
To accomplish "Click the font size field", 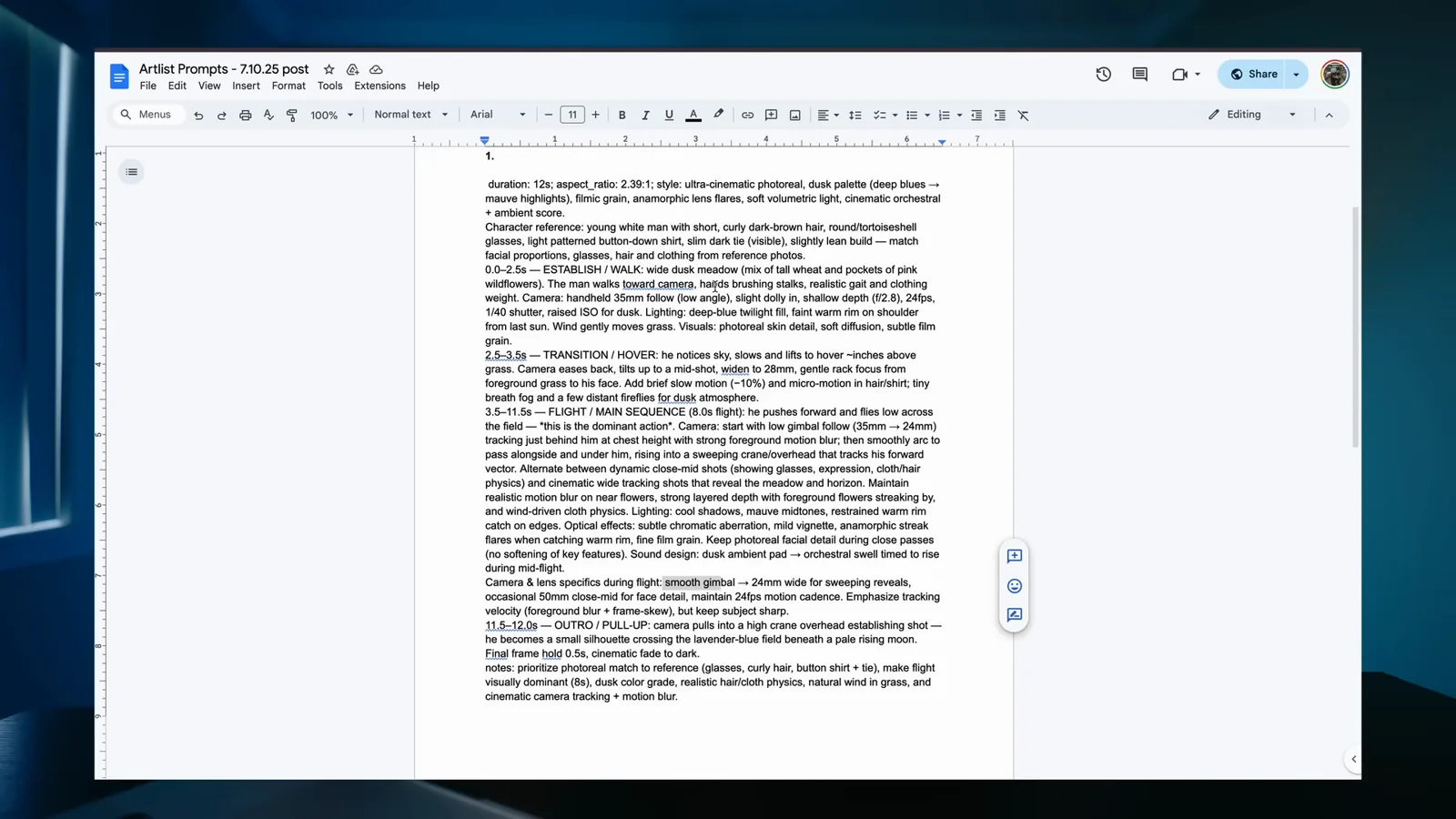I will (x=572, y=115).
